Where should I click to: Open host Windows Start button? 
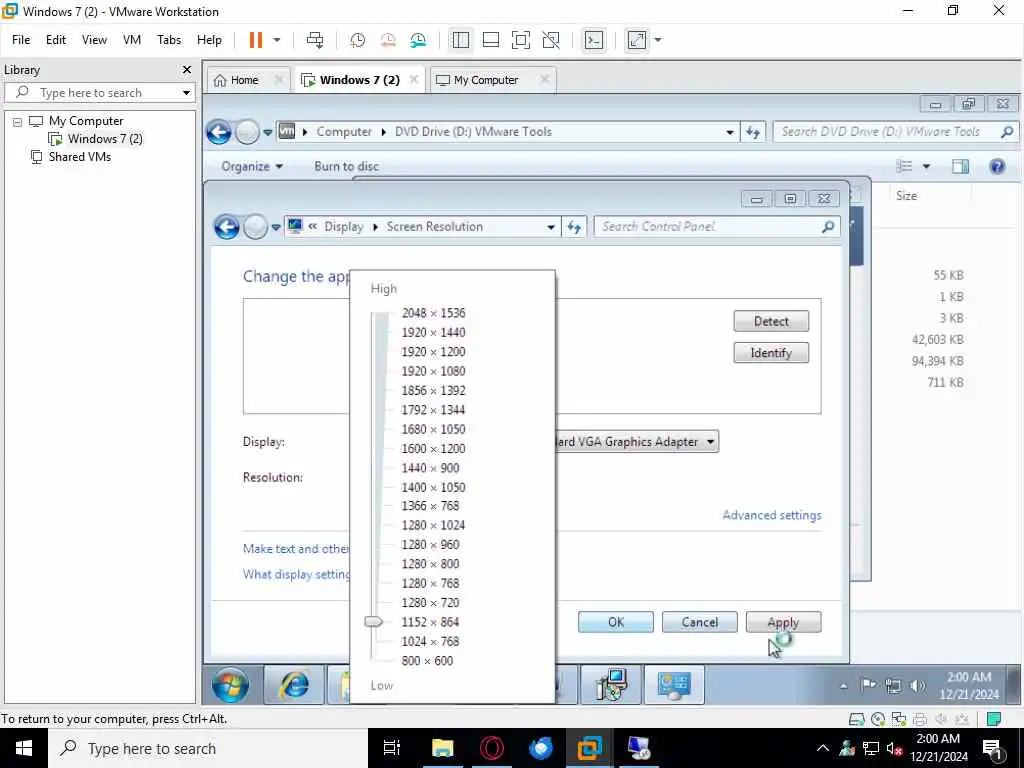[x=24, y=748]
